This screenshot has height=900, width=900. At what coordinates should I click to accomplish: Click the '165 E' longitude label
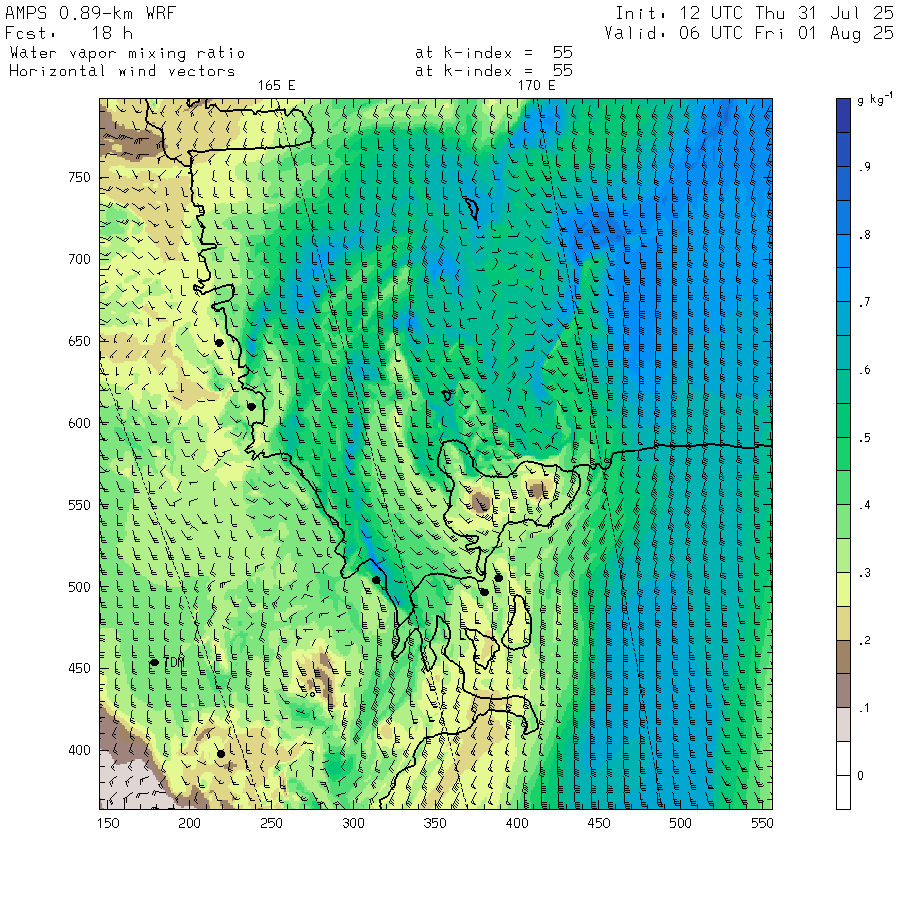[276, 86]
